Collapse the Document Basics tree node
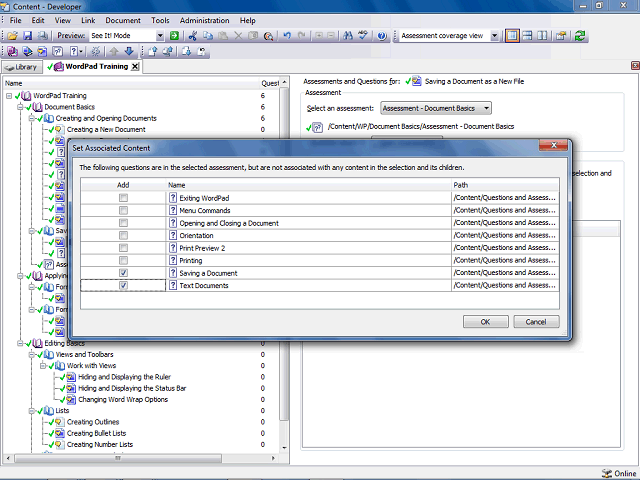Image resolution: width=640 pixels, height=480 pixels. tap(20, 107)
